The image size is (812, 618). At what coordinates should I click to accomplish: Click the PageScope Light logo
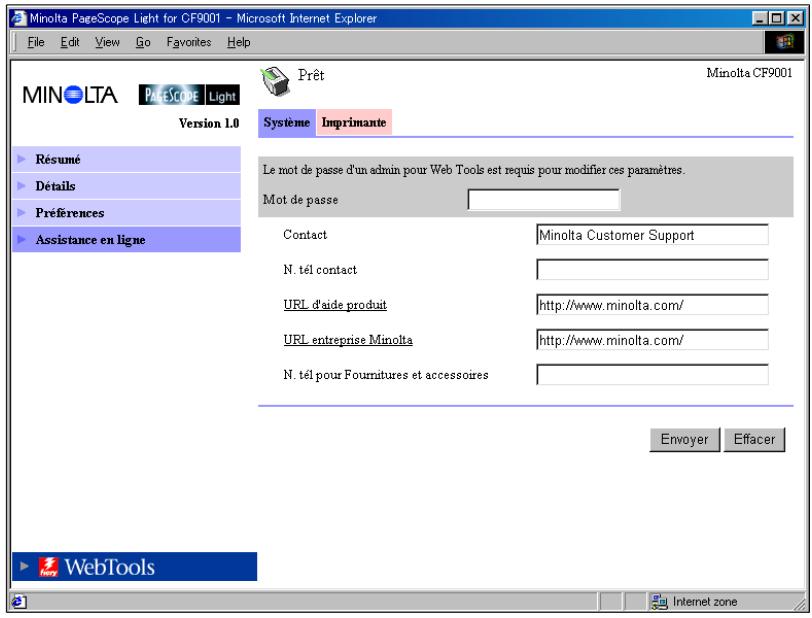click(189, 95)
